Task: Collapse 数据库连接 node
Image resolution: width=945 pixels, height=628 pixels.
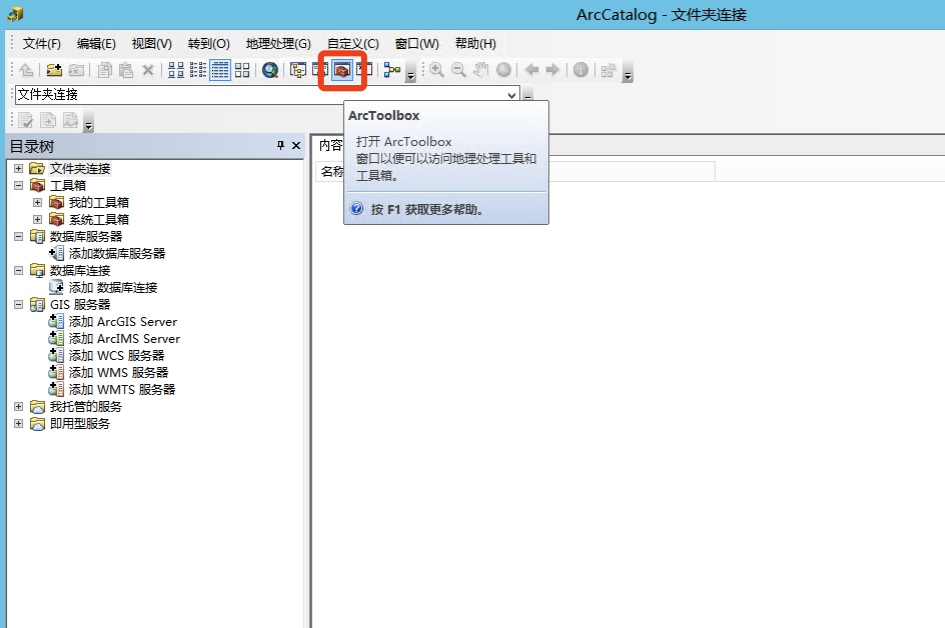Action: coord(19,270)
